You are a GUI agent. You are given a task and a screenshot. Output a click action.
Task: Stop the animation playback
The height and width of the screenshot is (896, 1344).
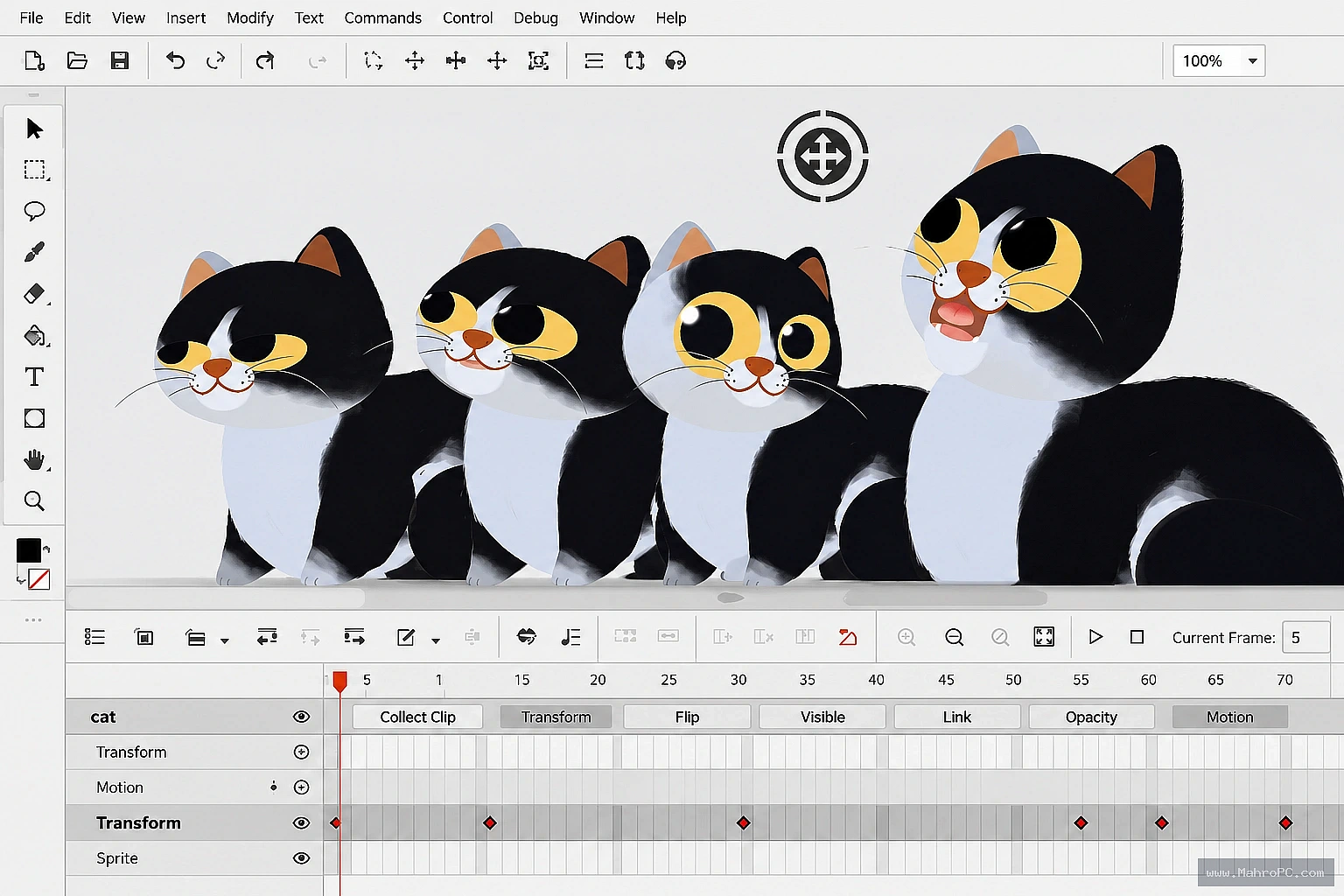pyautogui.click(x=1137, y=637)
